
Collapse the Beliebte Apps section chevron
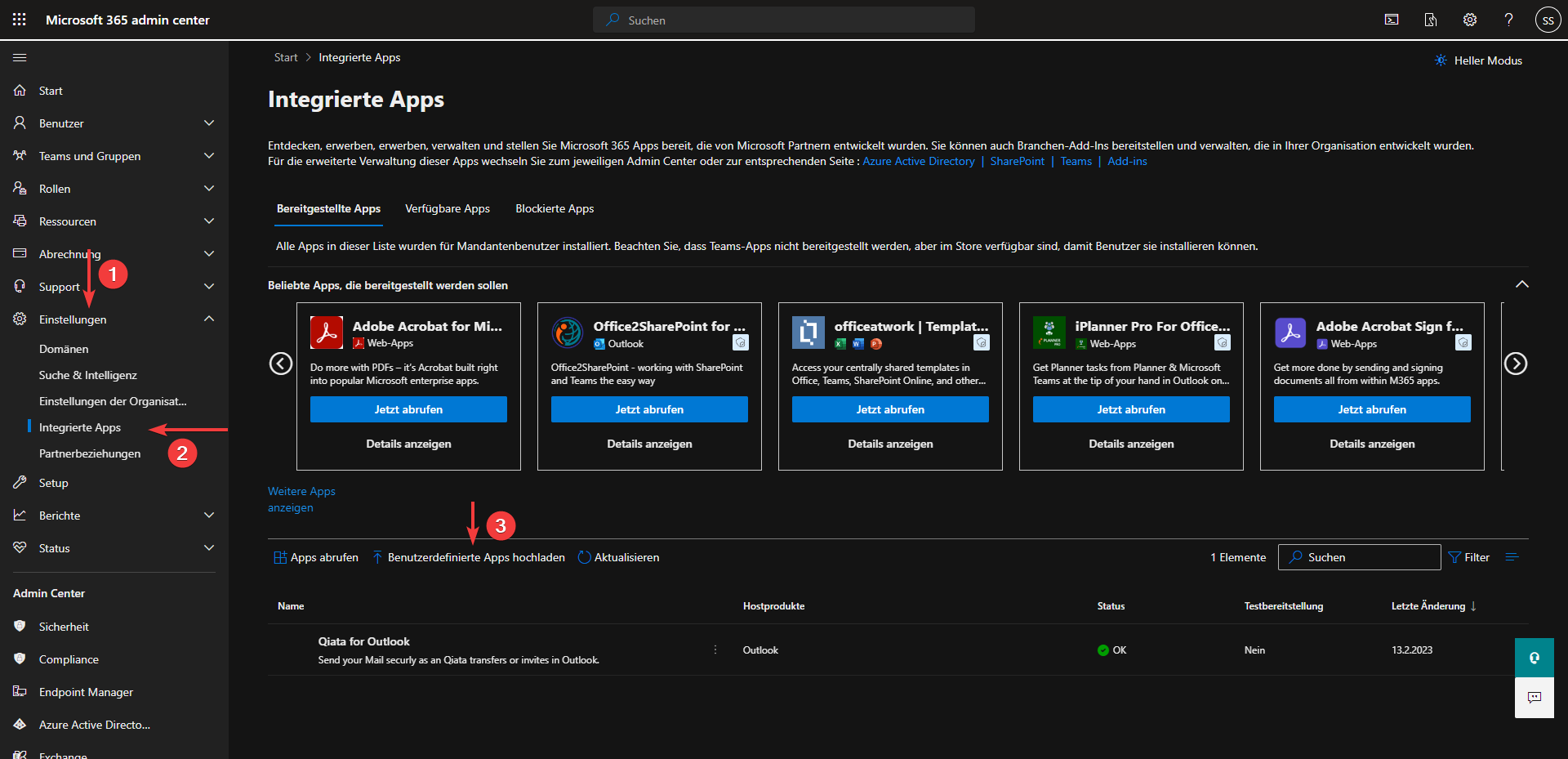[x=1521, y=284]
